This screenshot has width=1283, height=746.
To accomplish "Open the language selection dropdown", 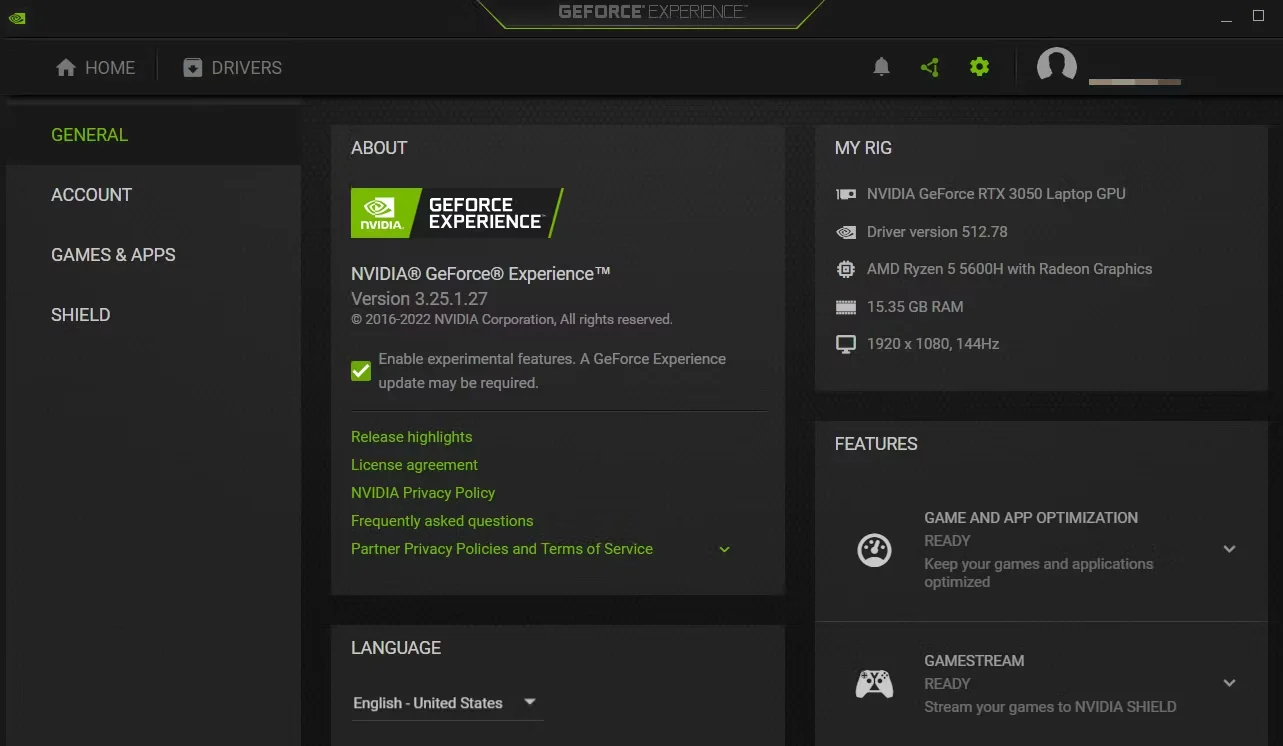I will point(445,703).
